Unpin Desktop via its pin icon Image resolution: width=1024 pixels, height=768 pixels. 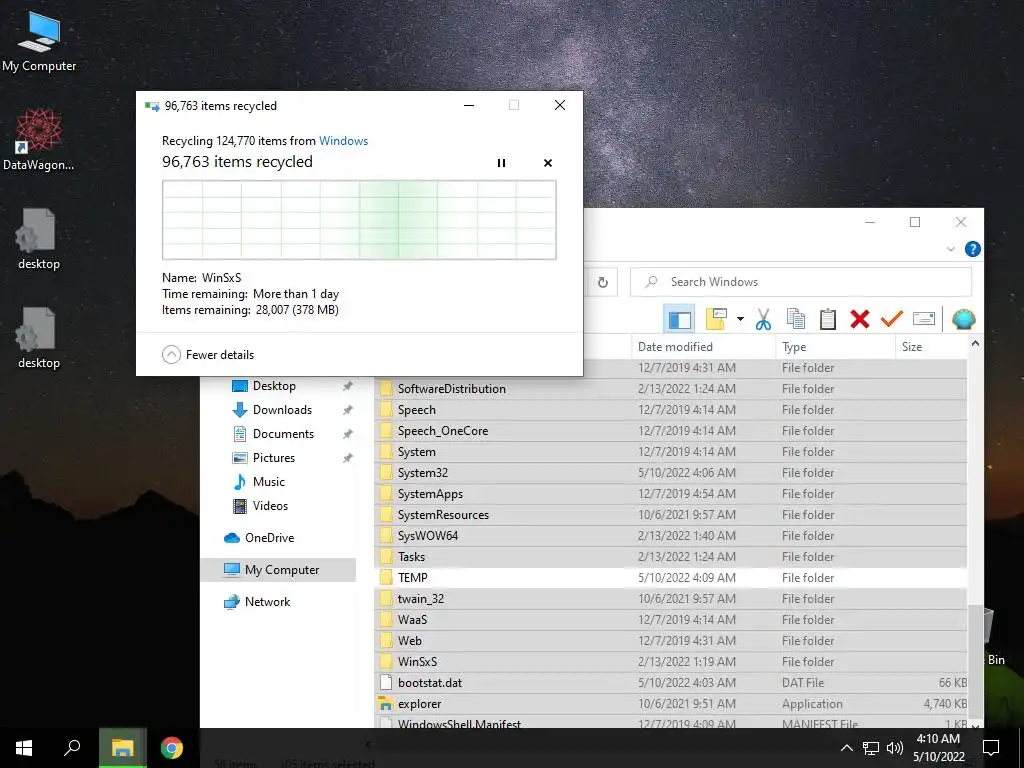tap(347, 386)
